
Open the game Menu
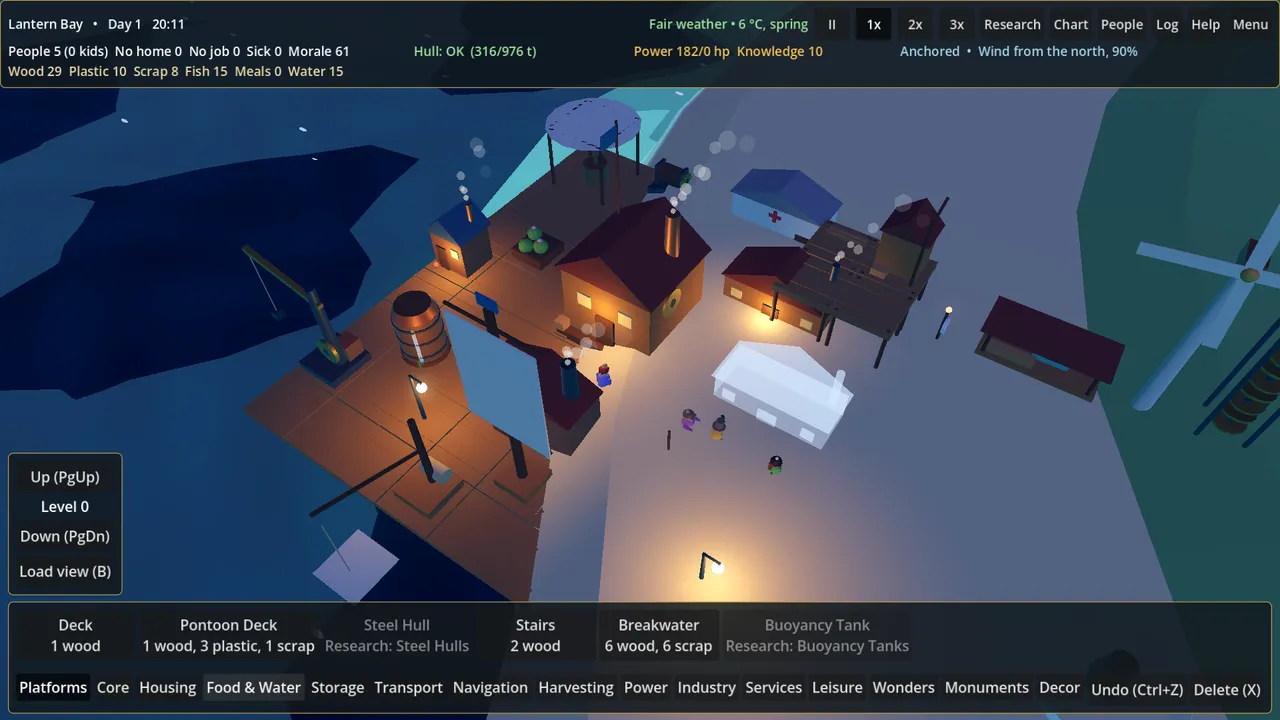coord(1250,24)
